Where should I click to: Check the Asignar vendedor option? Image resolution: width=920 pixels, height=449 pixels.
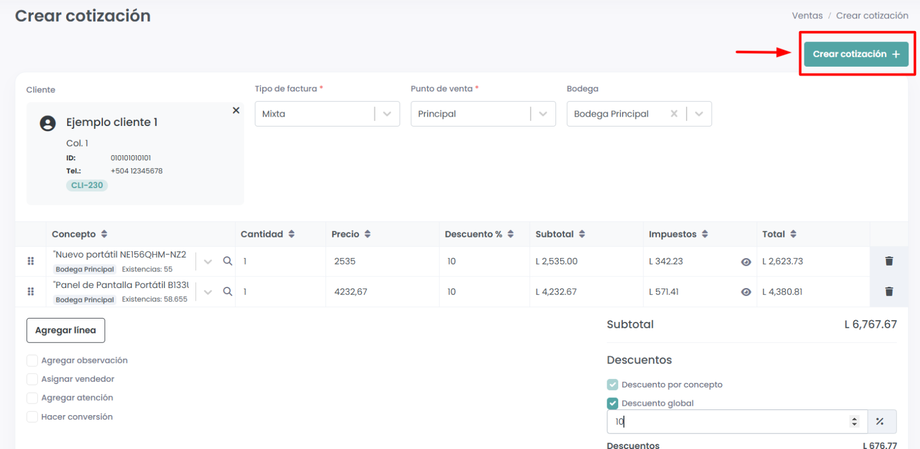(33, 379)
